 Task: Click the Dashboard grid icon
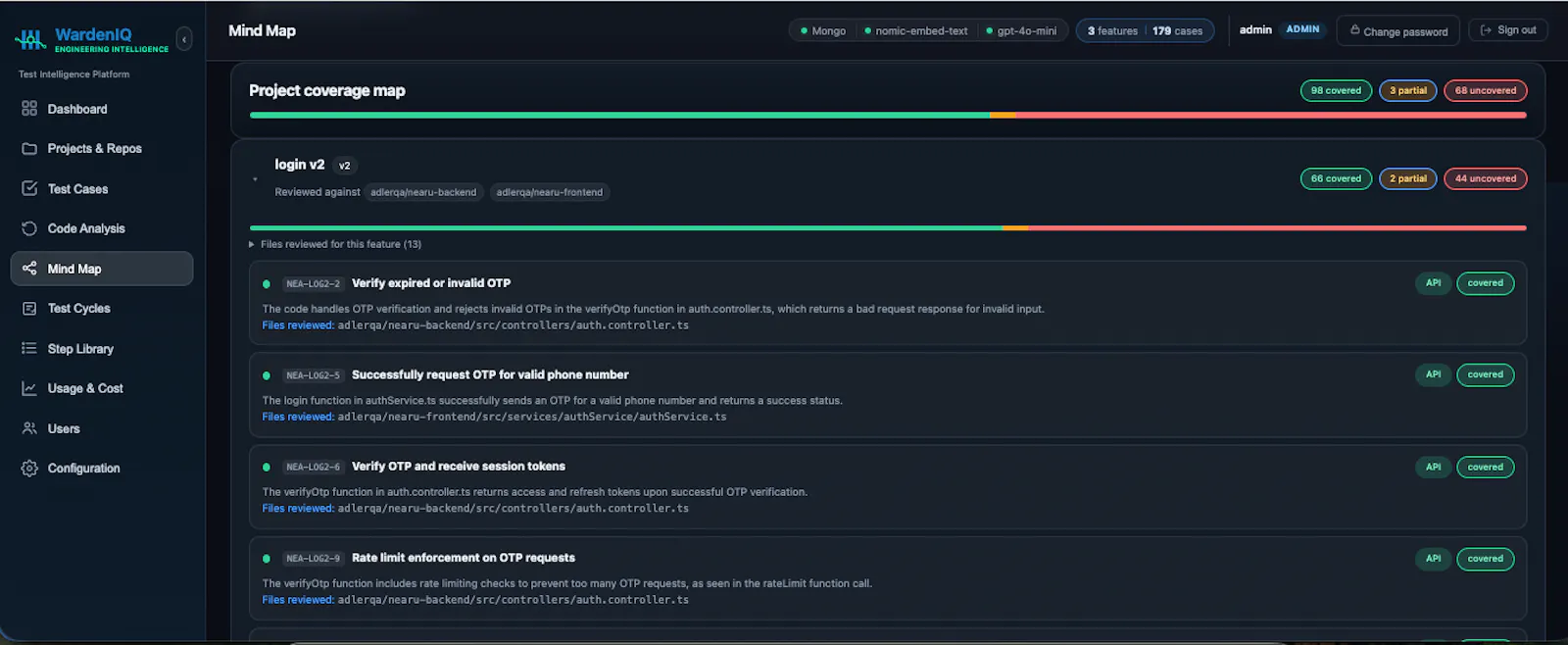tap(29, 109)
